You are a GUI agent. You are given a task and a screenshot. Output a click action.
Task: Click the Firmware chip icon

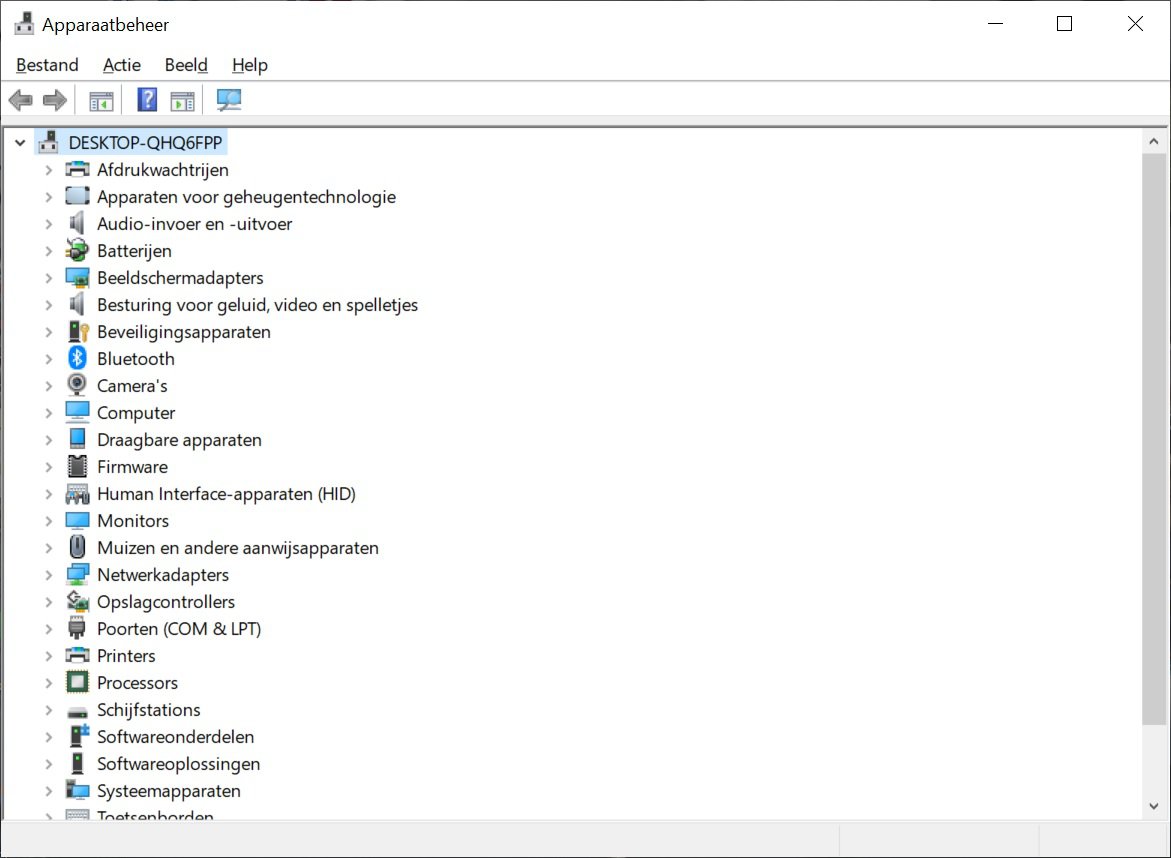[x=77, y=466]
